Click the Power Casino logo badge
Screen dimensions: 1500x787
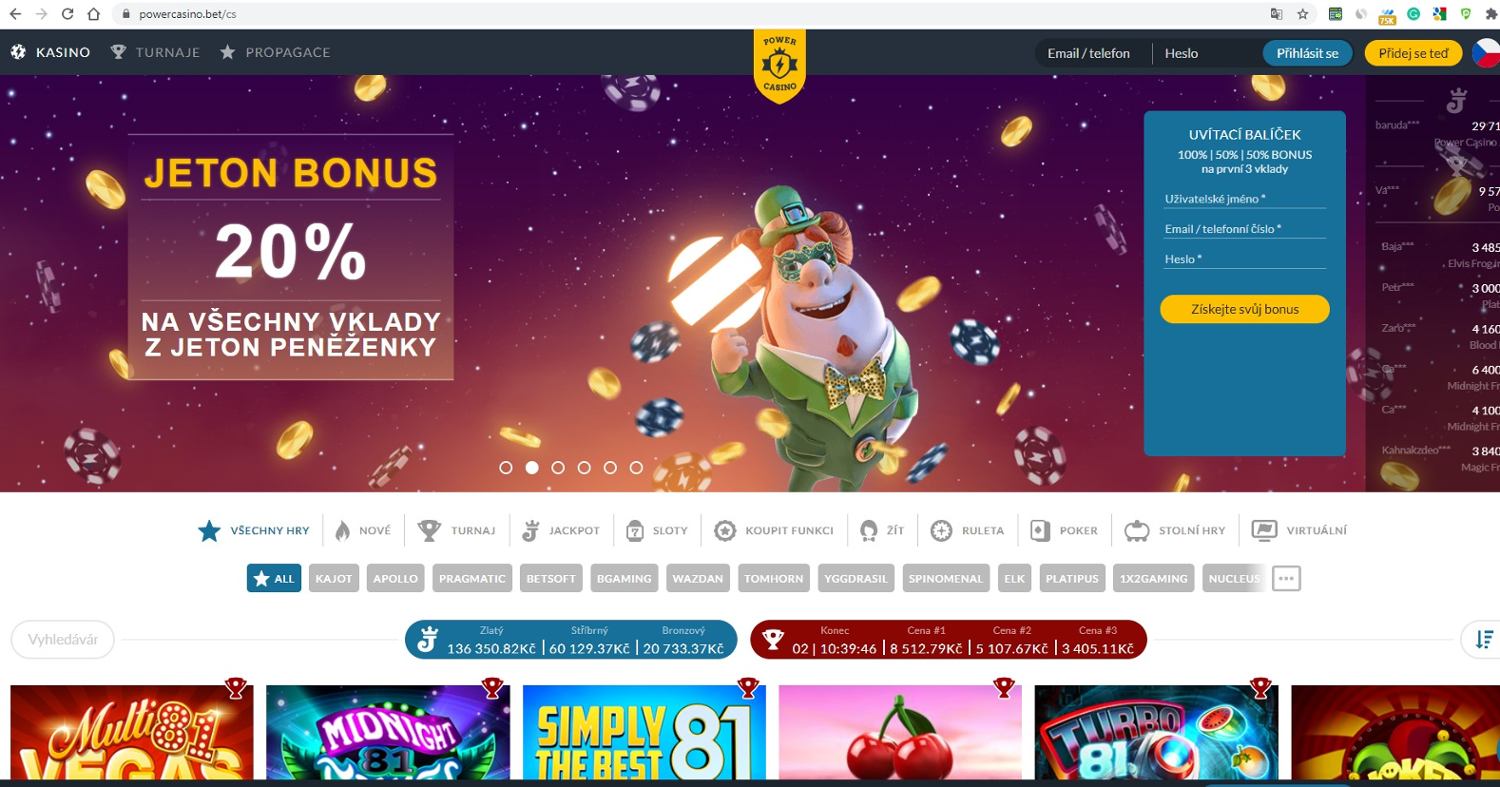(x=779, y=66)
